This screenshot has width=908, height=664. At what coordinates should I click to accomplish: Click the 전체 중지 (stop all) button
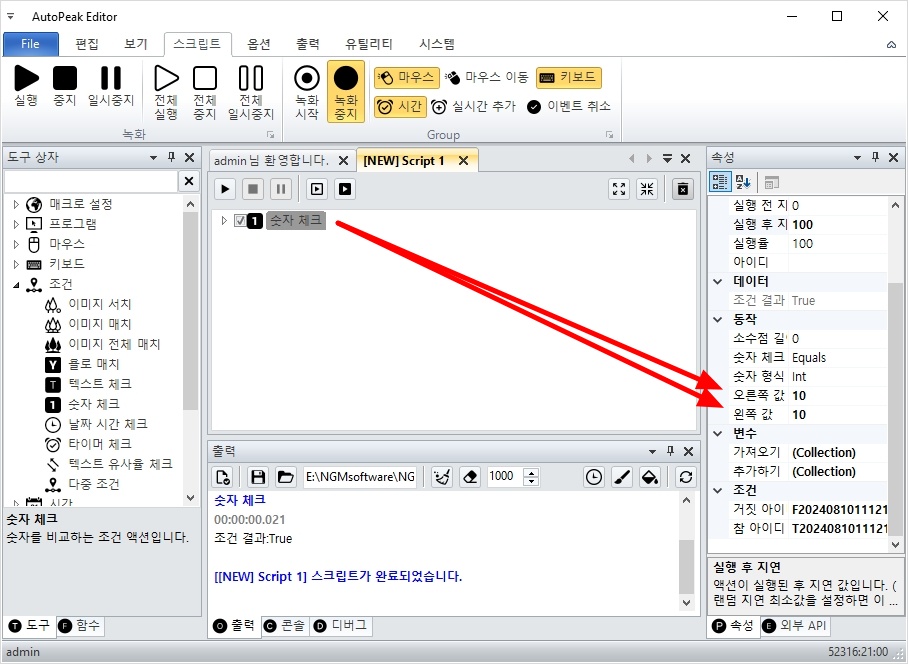(205, 92)
